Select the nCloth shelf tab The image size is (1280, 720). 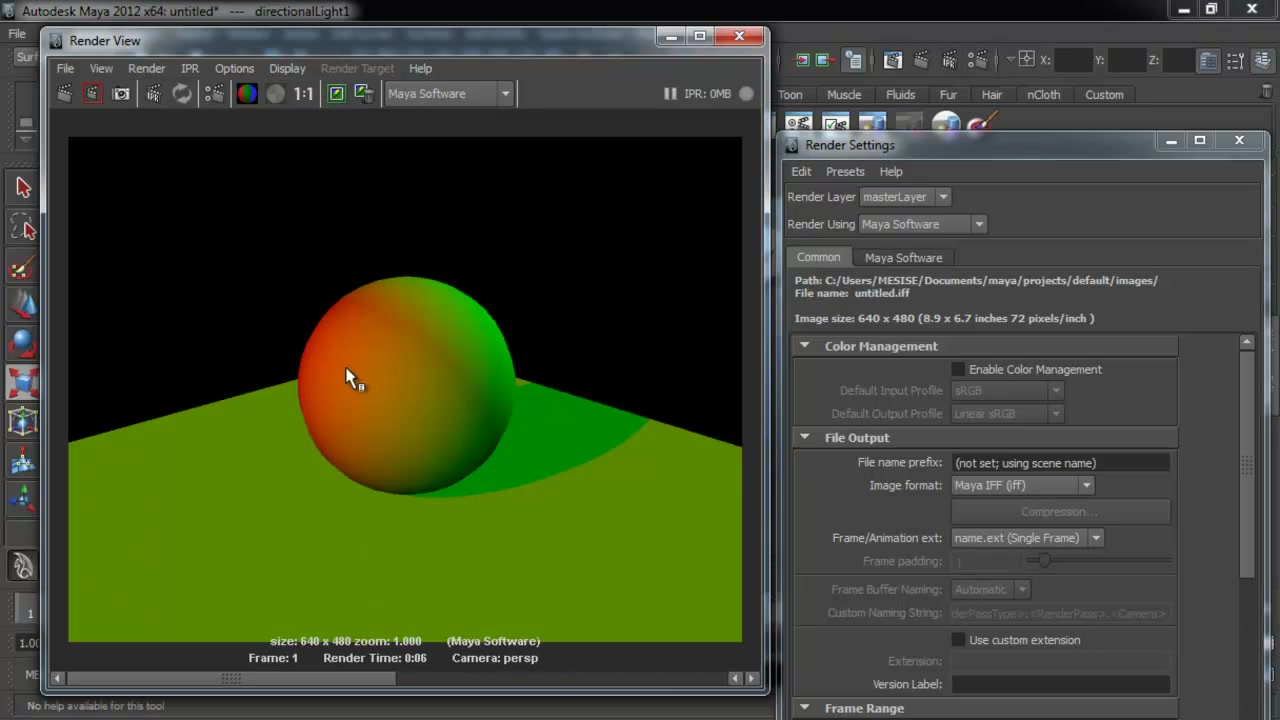(1043, 94)
